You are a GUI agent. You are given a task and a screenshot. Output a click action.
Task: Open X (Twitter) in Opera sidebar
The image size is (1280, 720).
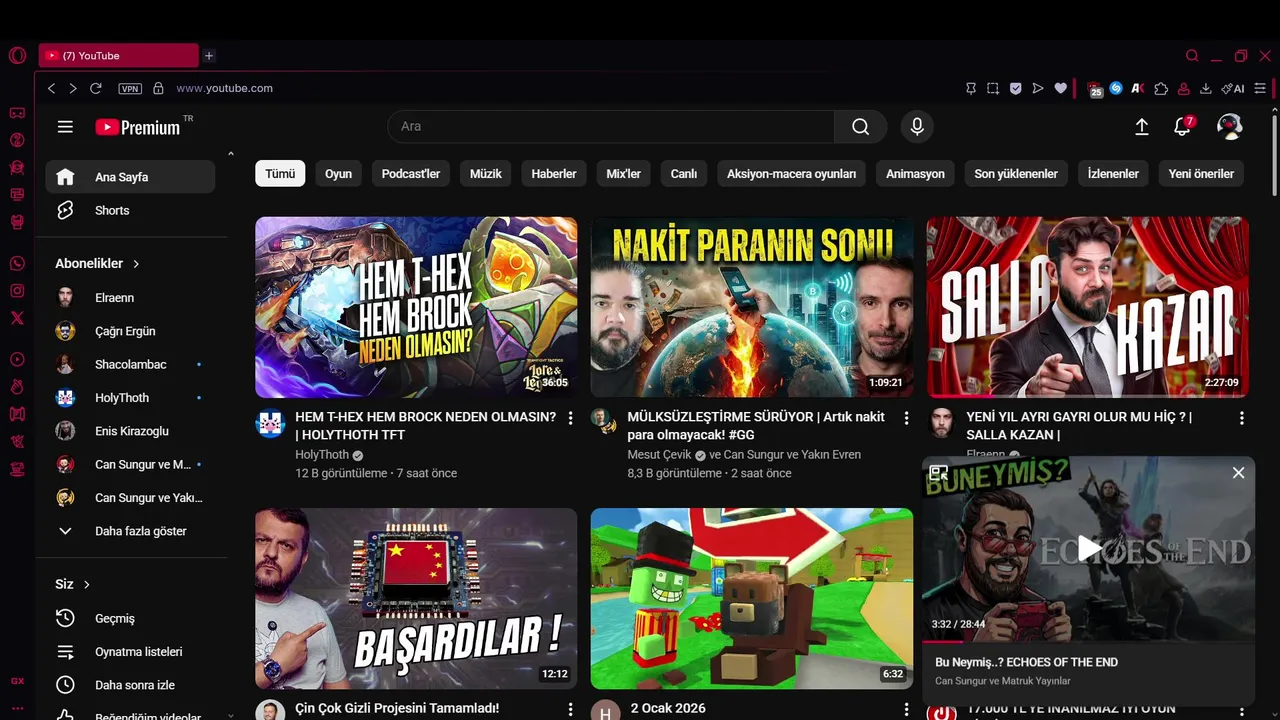coord(17,318)
